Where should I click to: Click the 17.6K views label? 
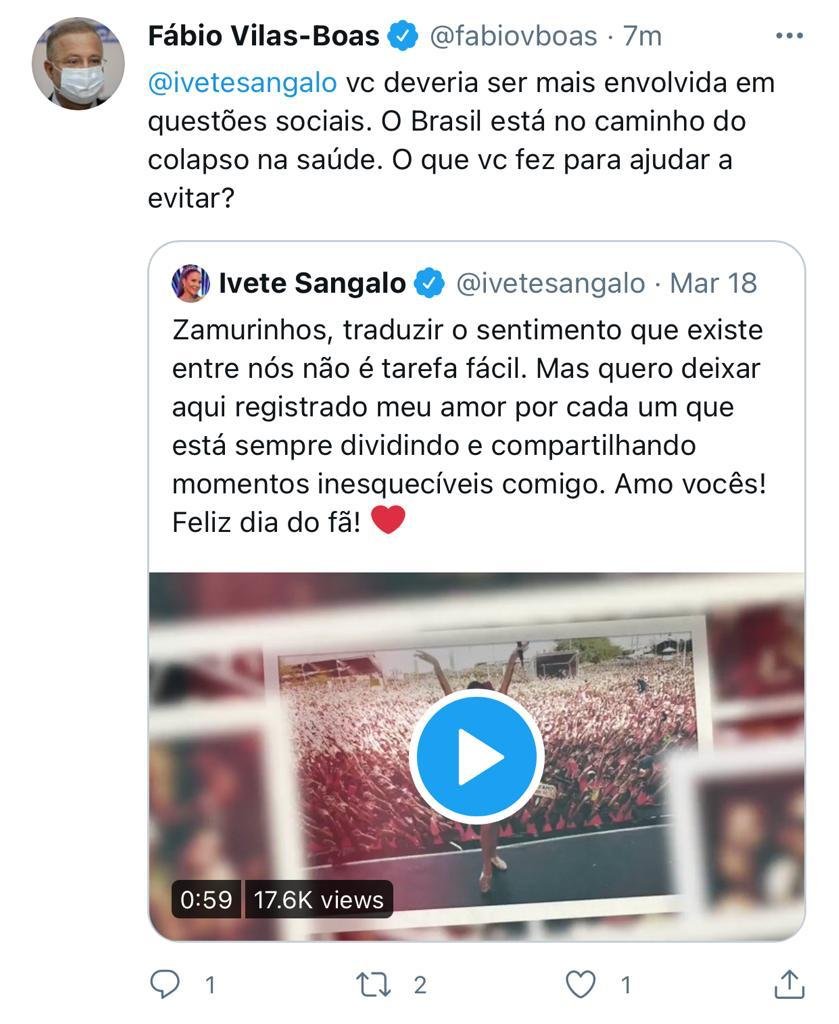tap(319, 899)
